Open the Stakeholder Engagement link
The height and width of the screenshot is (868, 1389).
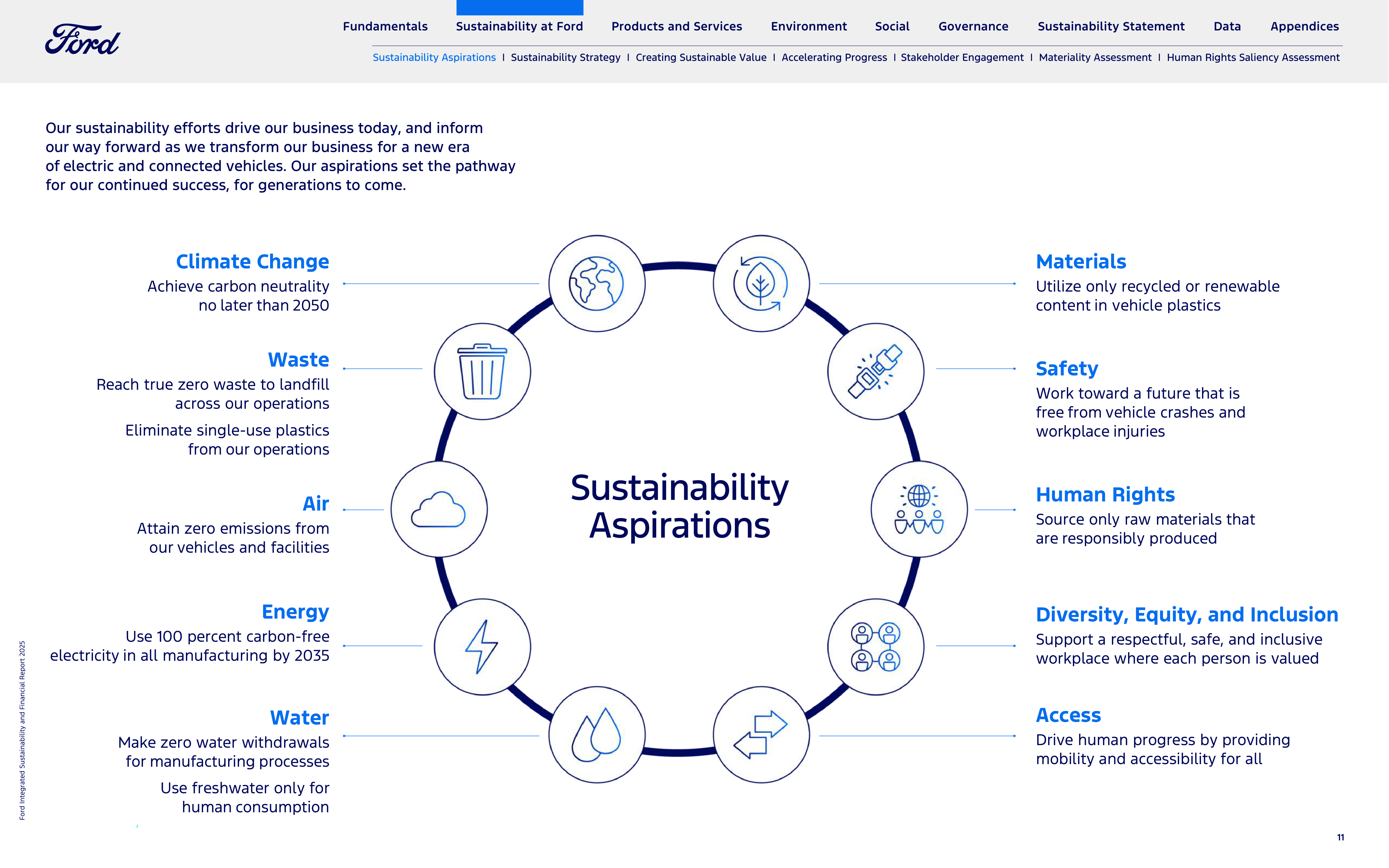pyautogui.click(x=962, y=58)
